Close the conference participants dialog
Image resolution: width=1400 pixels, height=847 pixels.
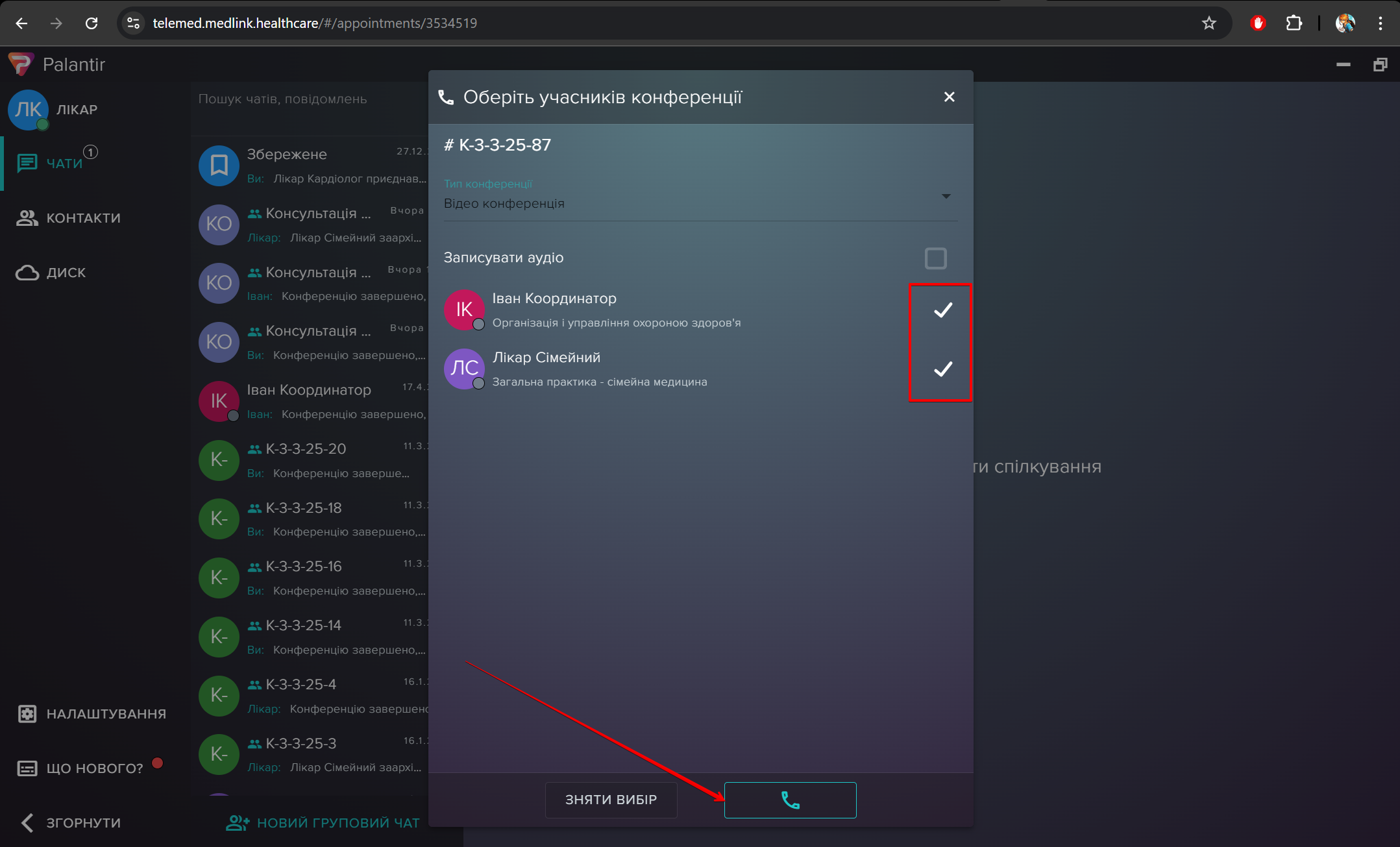pyautogui.click(x=949, y=97)
